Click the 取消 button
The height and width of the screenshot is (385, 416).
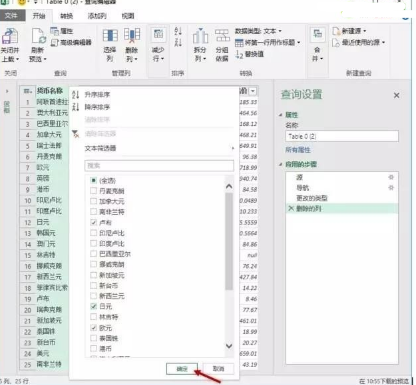click(x=218, y=369)
